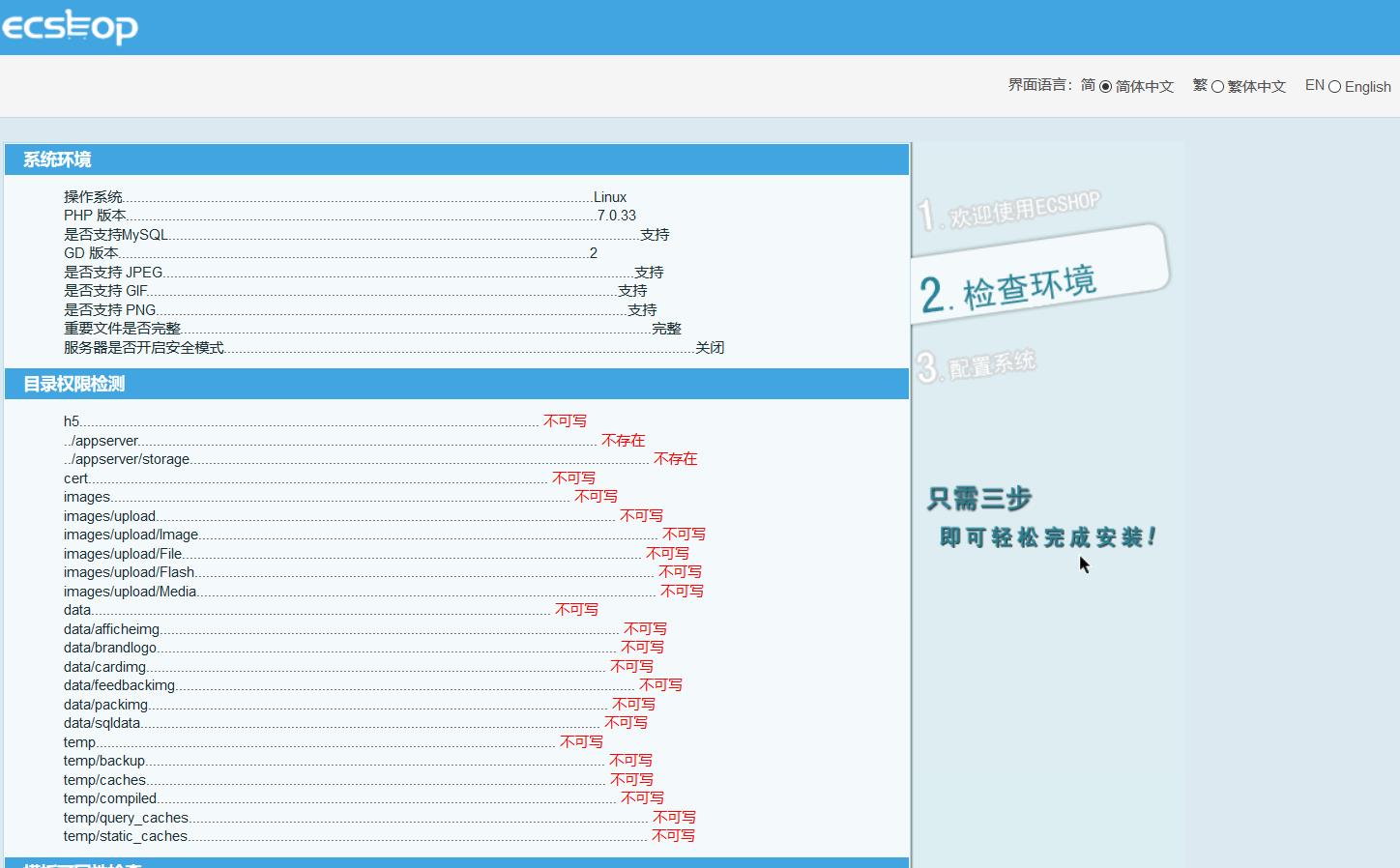The width and height of the screenshot is (1400, 868).
Task: Click step 1 欢迎使用ECSHOP
Action: pos(1009,212)
